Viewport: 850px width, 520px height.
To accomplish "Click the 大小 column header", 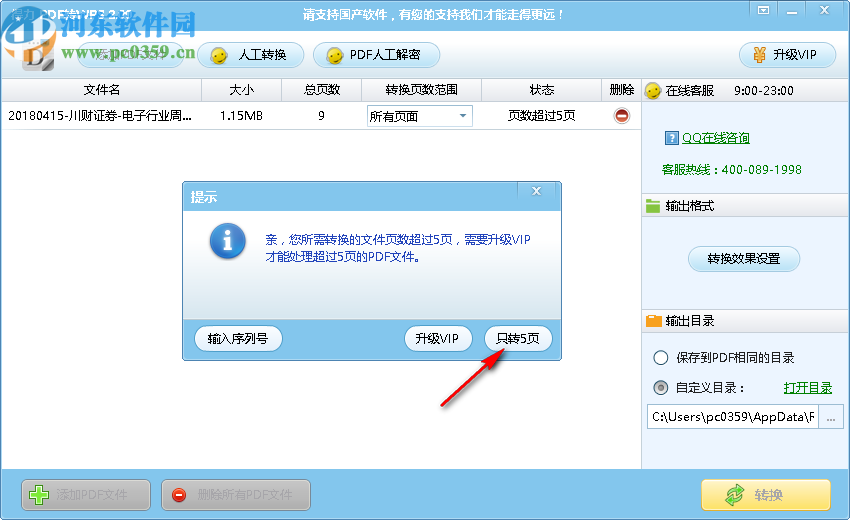I will tap(241, 90).
